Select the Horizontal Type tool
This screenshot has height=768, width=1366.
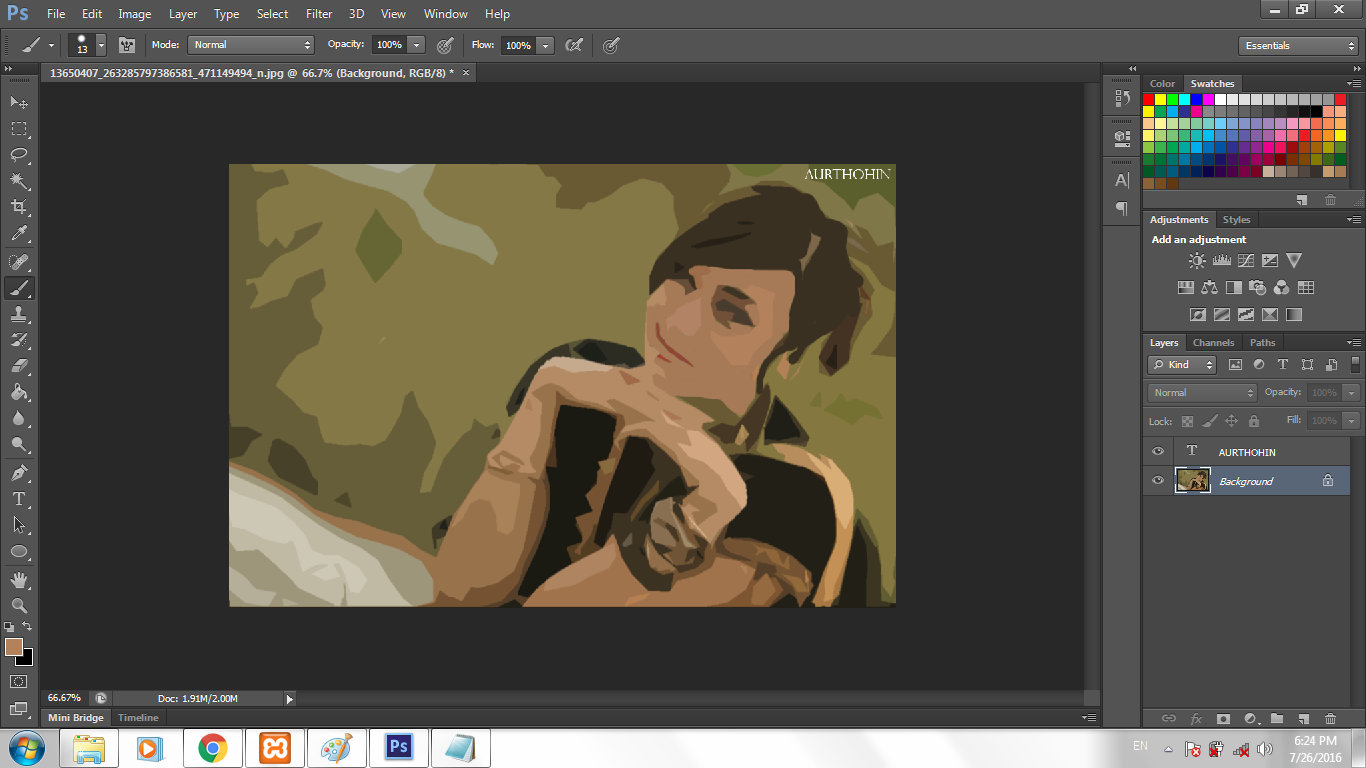[x=19, y=499]
